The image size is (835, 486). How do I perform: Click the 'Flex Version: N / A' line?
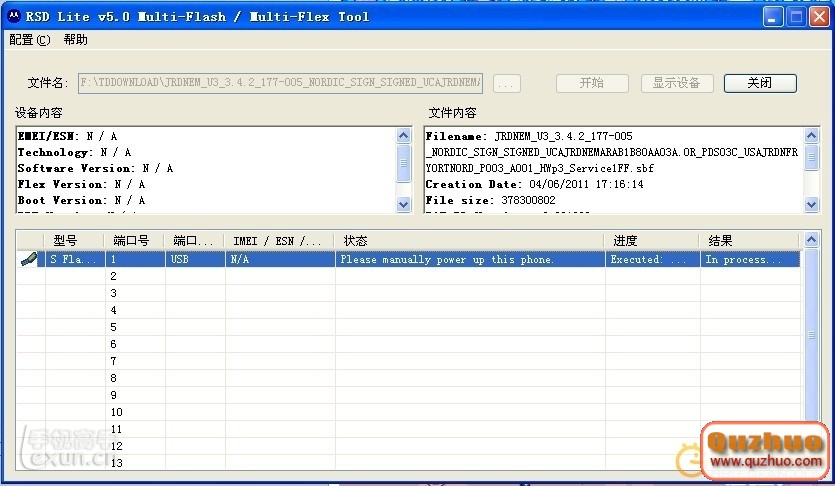click(81, 184)
